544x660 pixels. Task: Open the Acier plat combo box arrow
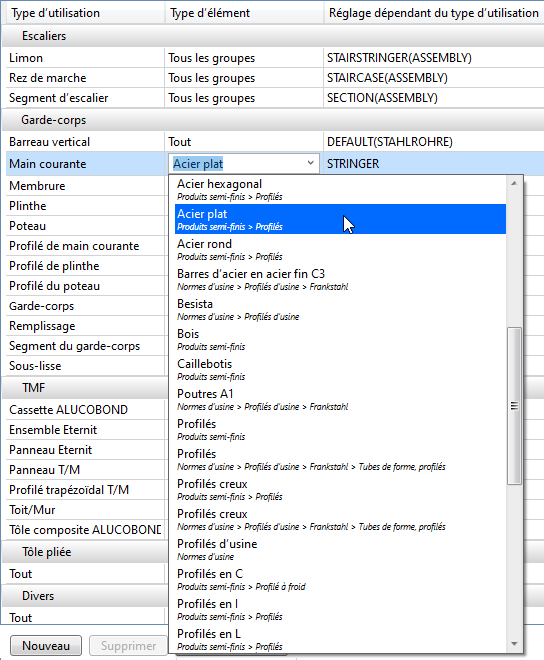click(310, 163)
